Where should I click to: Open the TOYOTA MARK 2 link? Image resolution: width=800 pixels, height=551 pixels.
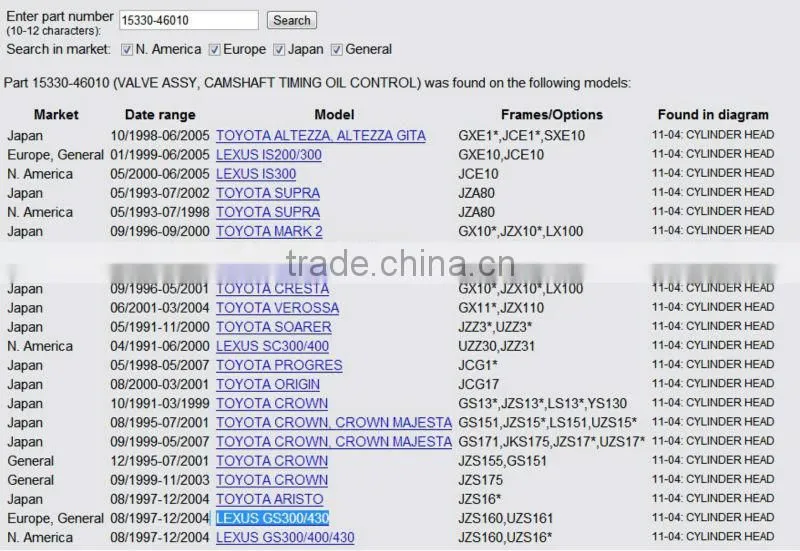click(269, 231)
